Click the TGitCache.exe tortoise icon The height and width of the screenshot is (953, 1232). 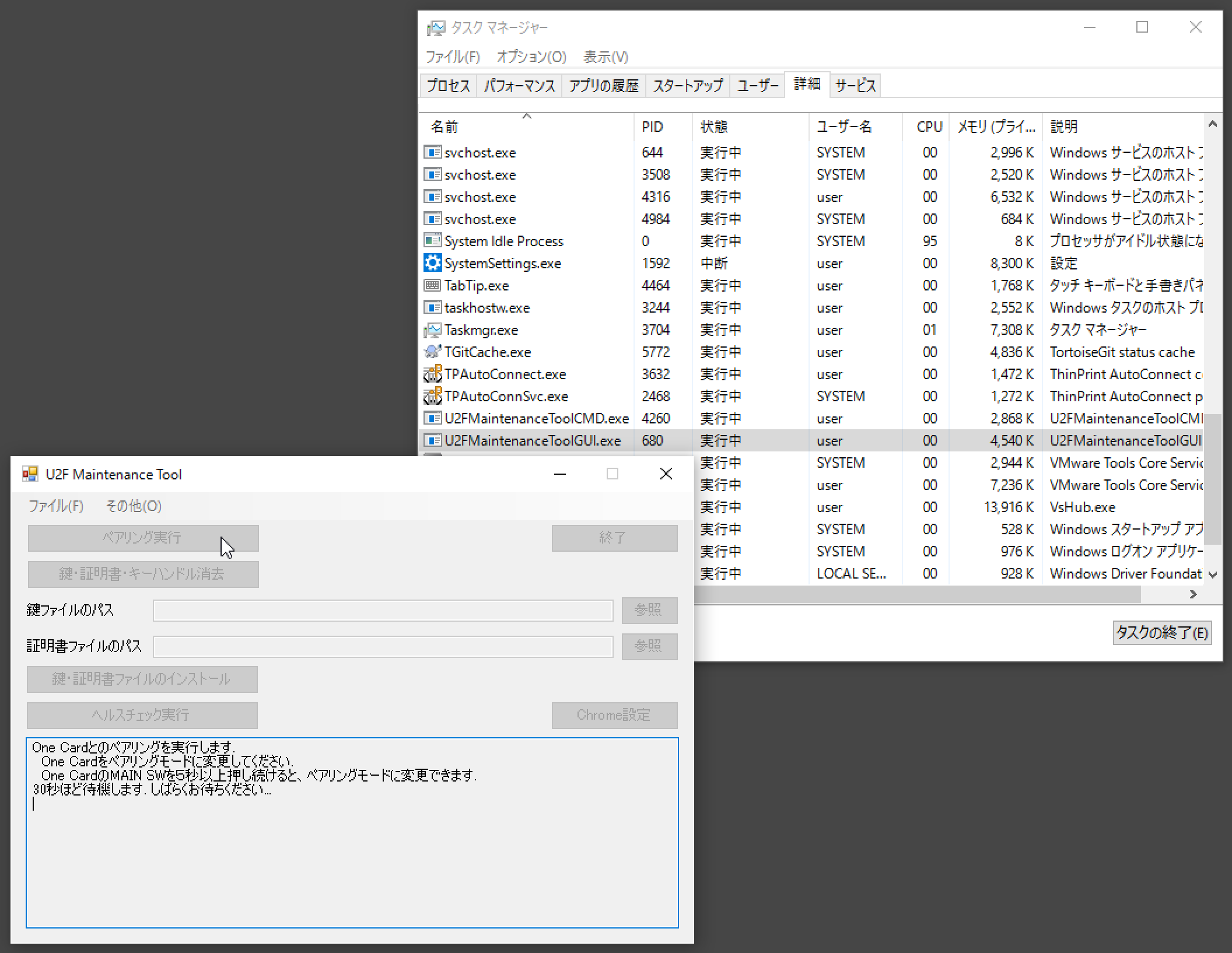(432, 352)
